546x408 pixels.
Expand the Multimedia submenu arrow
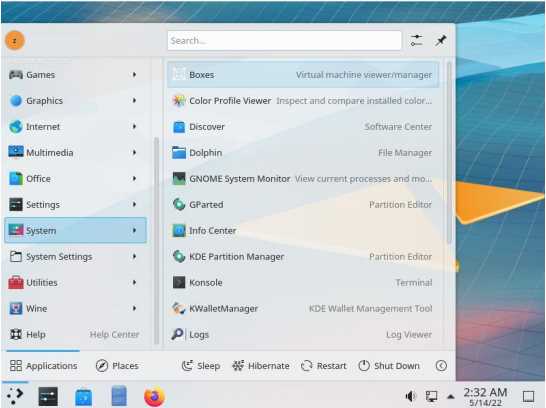click(134, 152)
